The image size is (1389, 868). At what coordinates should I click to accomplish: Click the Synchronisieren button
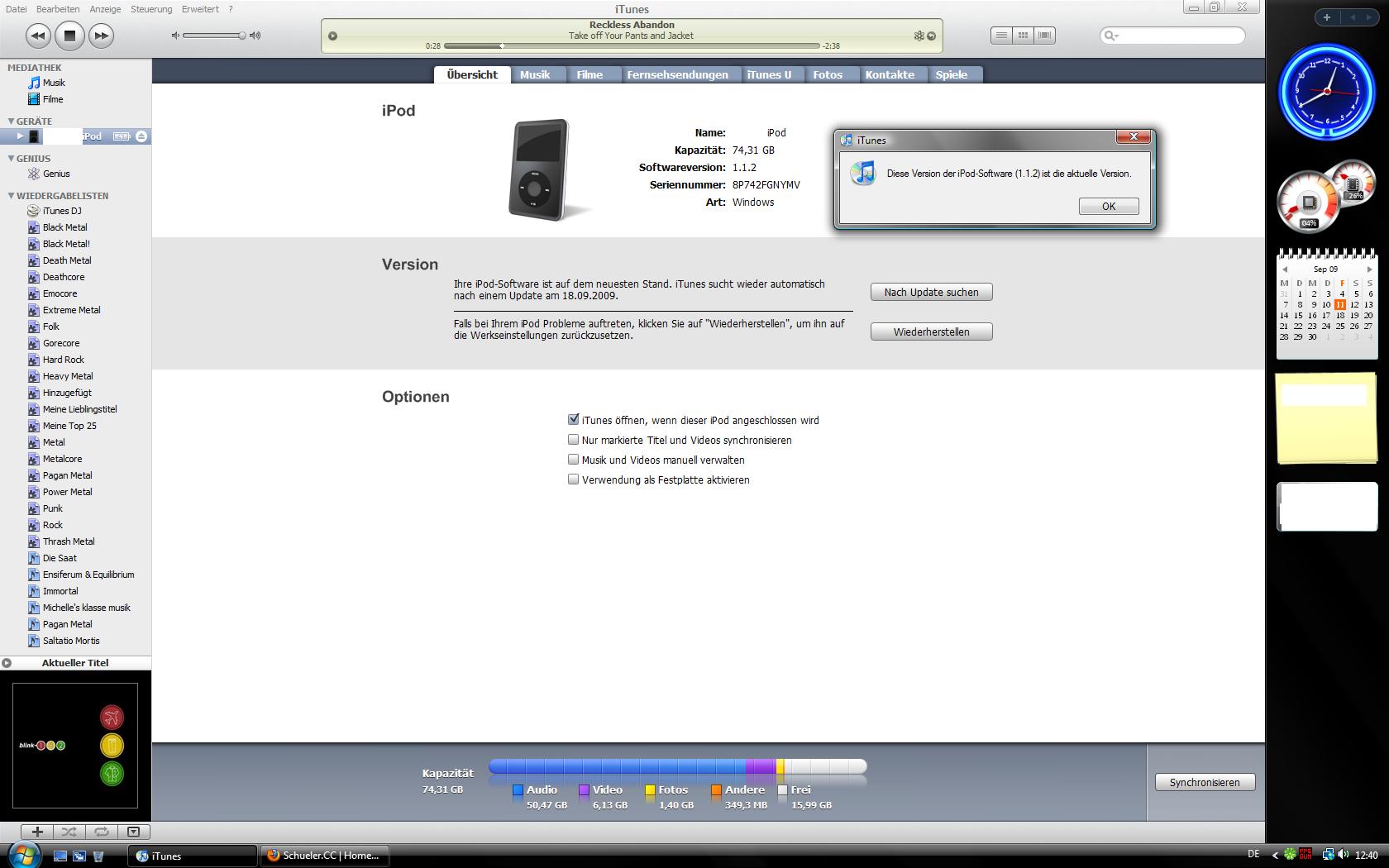point(1205,782)
